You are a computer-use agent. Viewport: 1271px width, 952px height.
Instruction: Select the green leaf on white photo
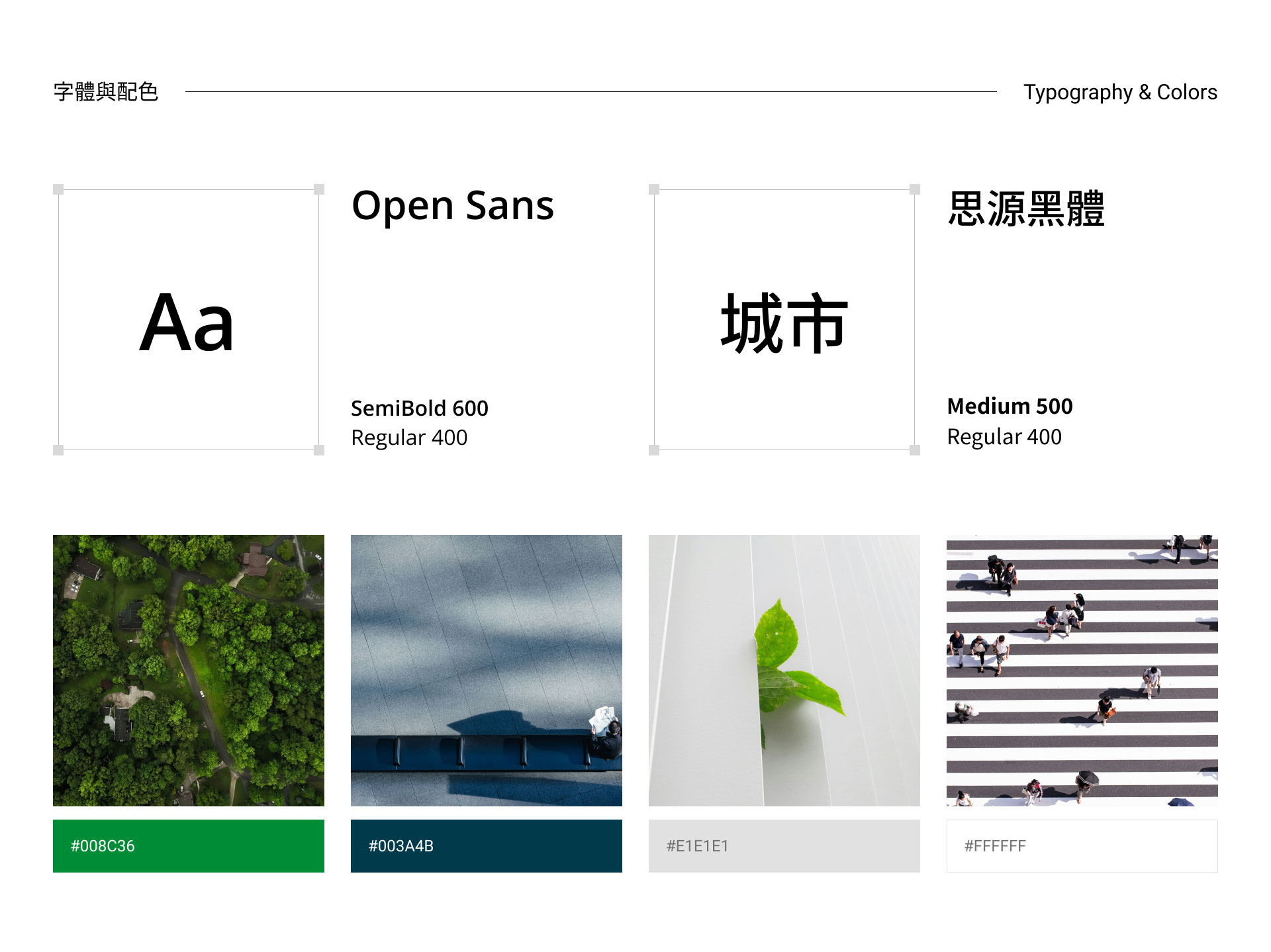[784, 670]
